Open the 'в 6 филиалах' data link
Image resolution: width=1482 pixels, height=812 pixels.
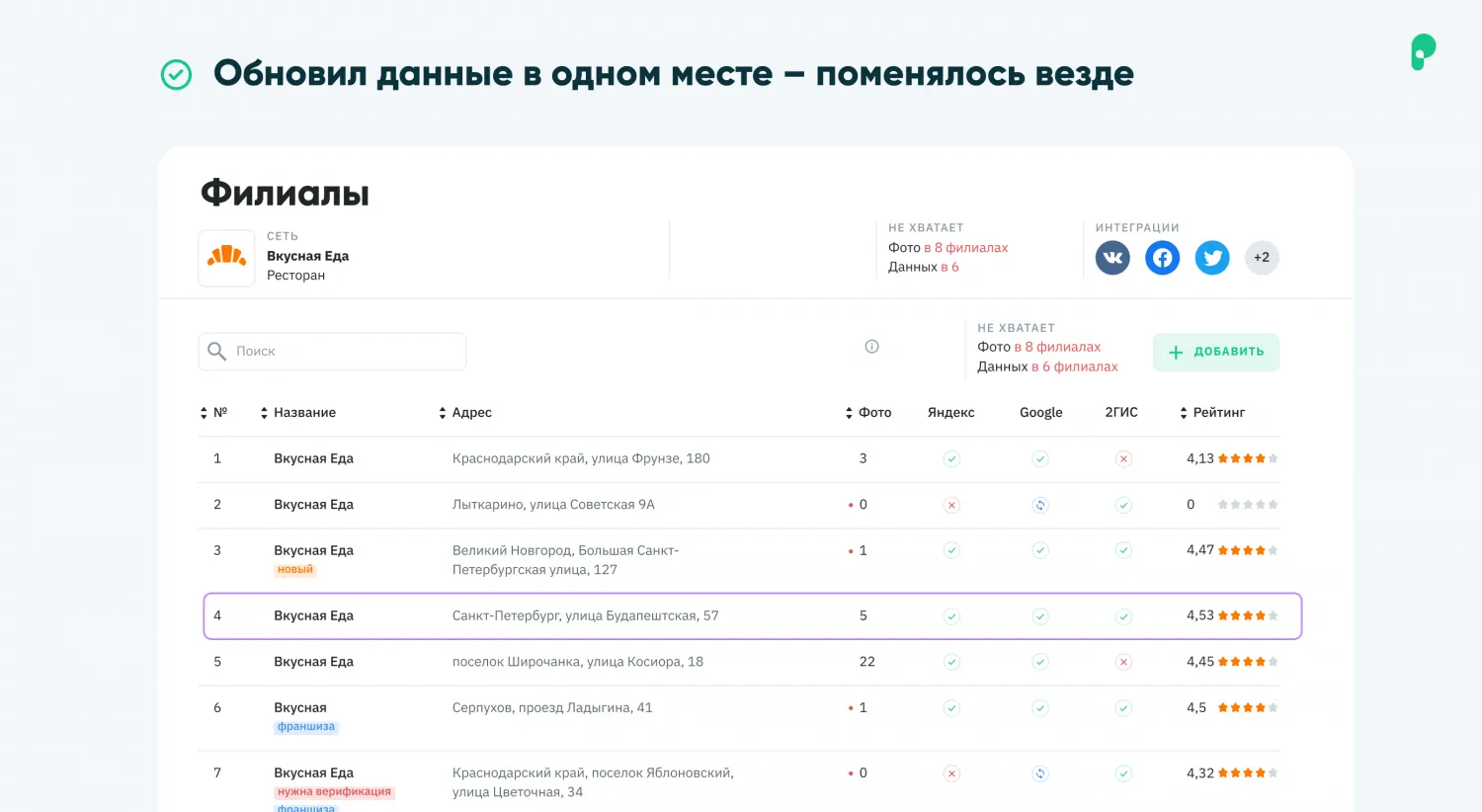[x=1074, y=366]
